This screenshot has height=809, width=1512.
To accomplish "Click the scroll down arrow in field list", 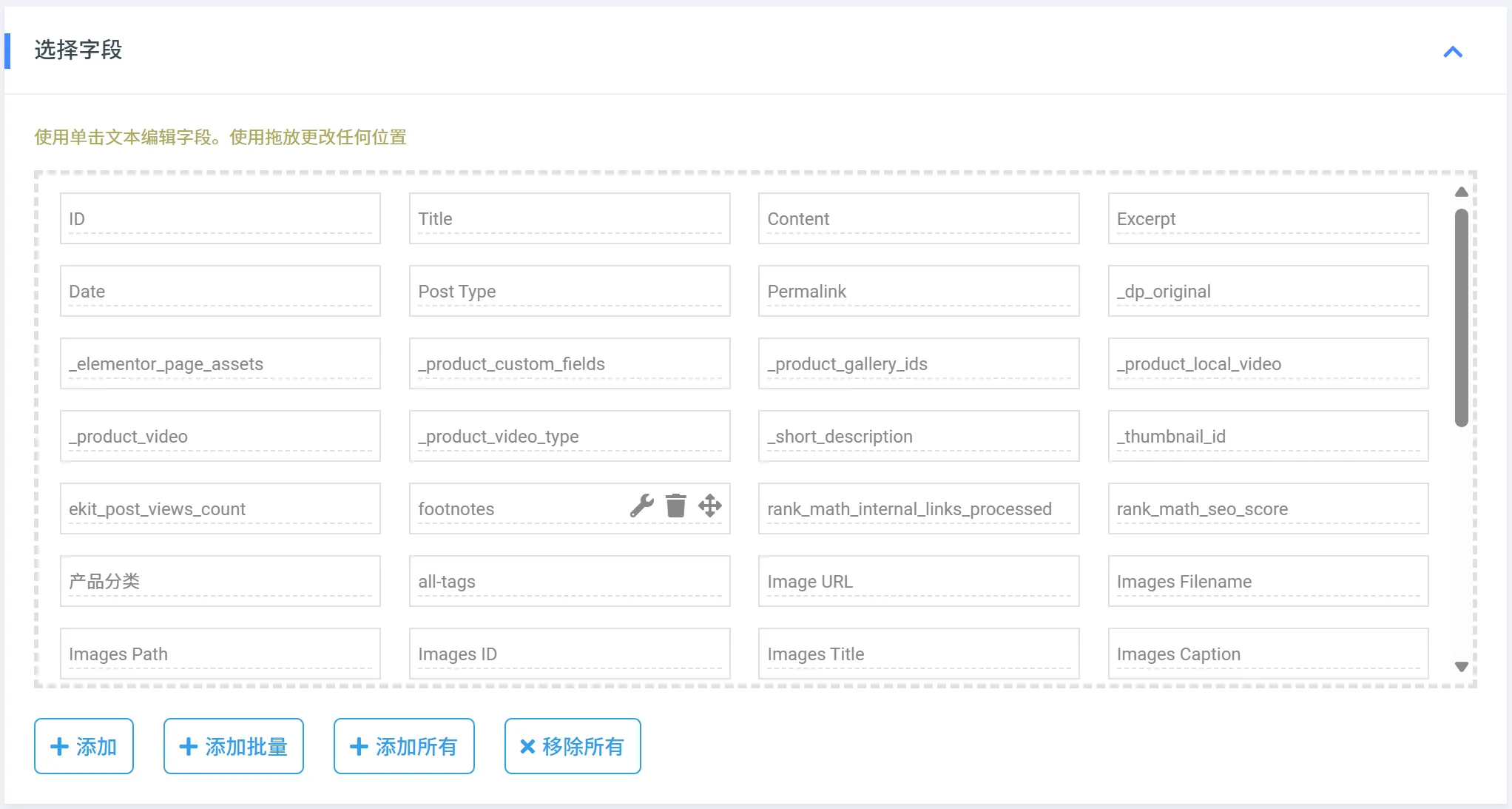I will (x=1461, y=667).
